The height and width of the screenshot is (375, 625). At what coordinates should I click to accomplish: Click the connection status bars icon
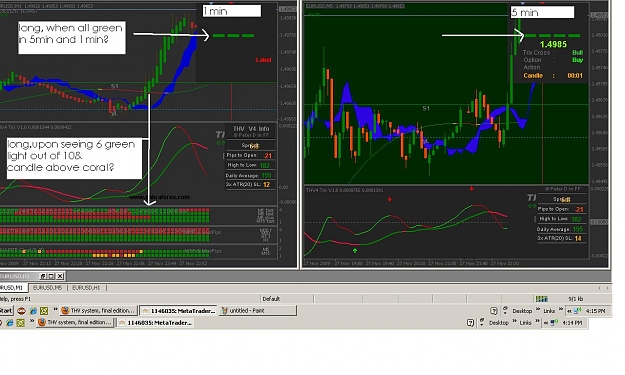click(541, 298)
